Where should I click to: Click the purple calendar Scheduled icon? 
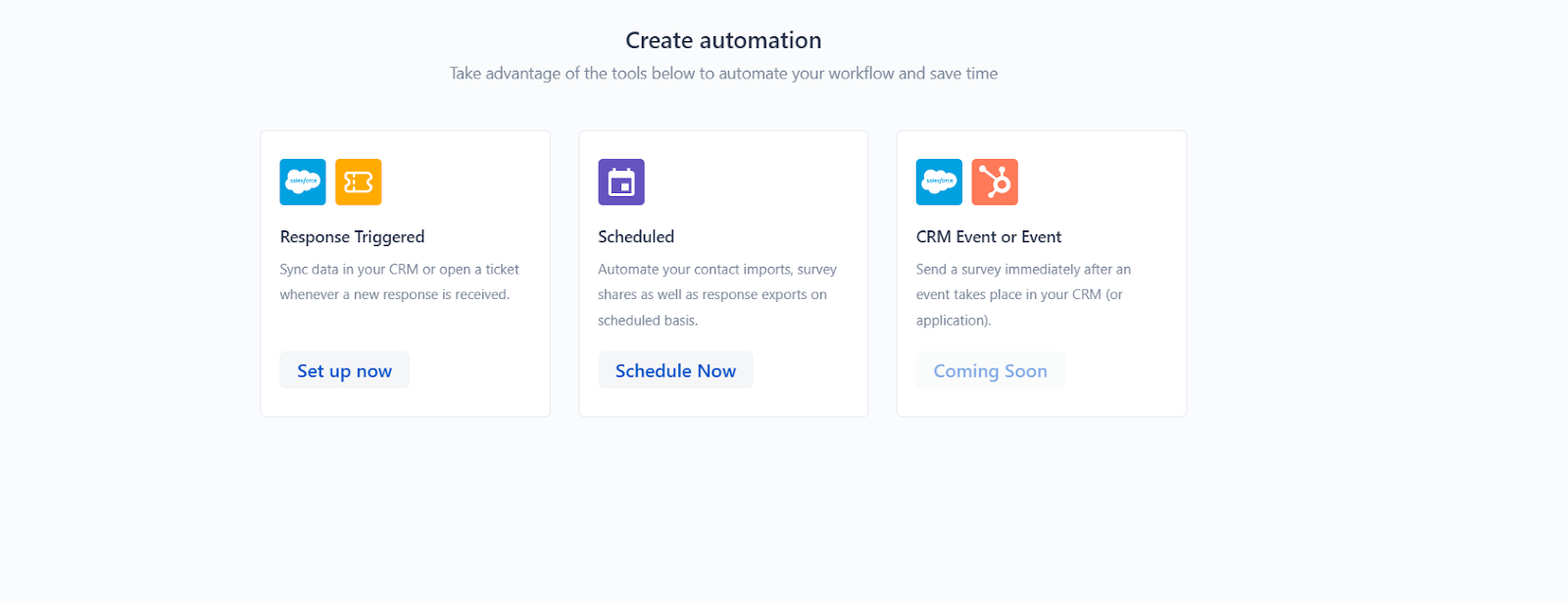(x=621, y=182)
